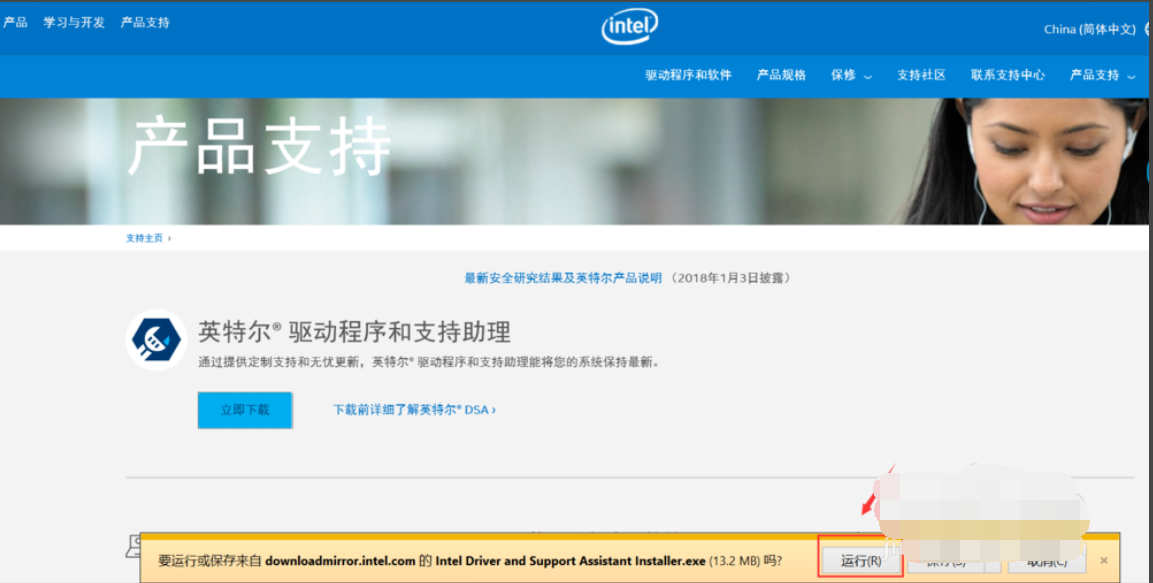Open the 最新安全研究结果及英特尔产品说明 link
This screenshot has width=1153, height=583.
tap(563, 278)
